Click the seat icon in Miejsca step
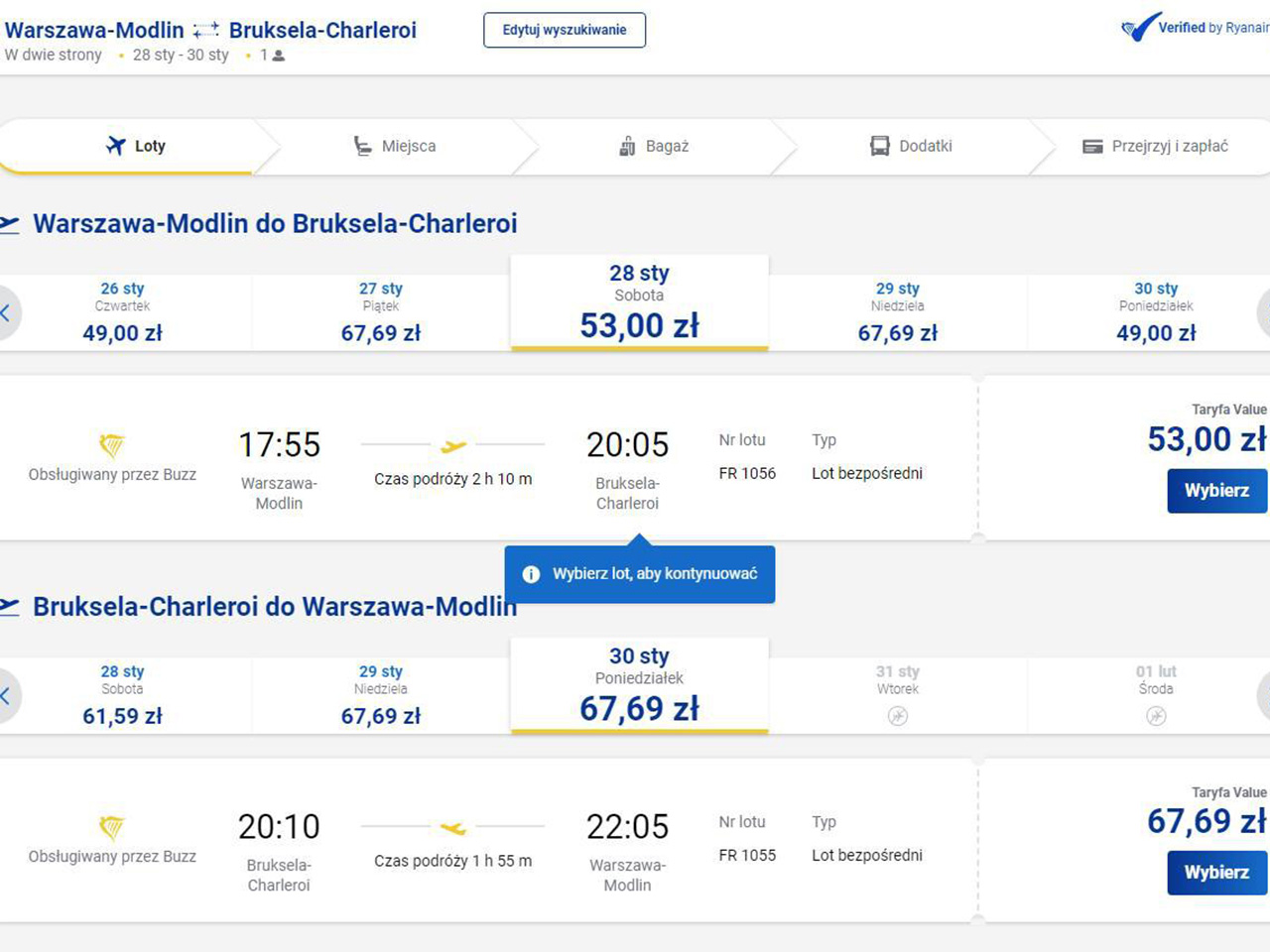The image size is (1270, 952). coord(363,147)
